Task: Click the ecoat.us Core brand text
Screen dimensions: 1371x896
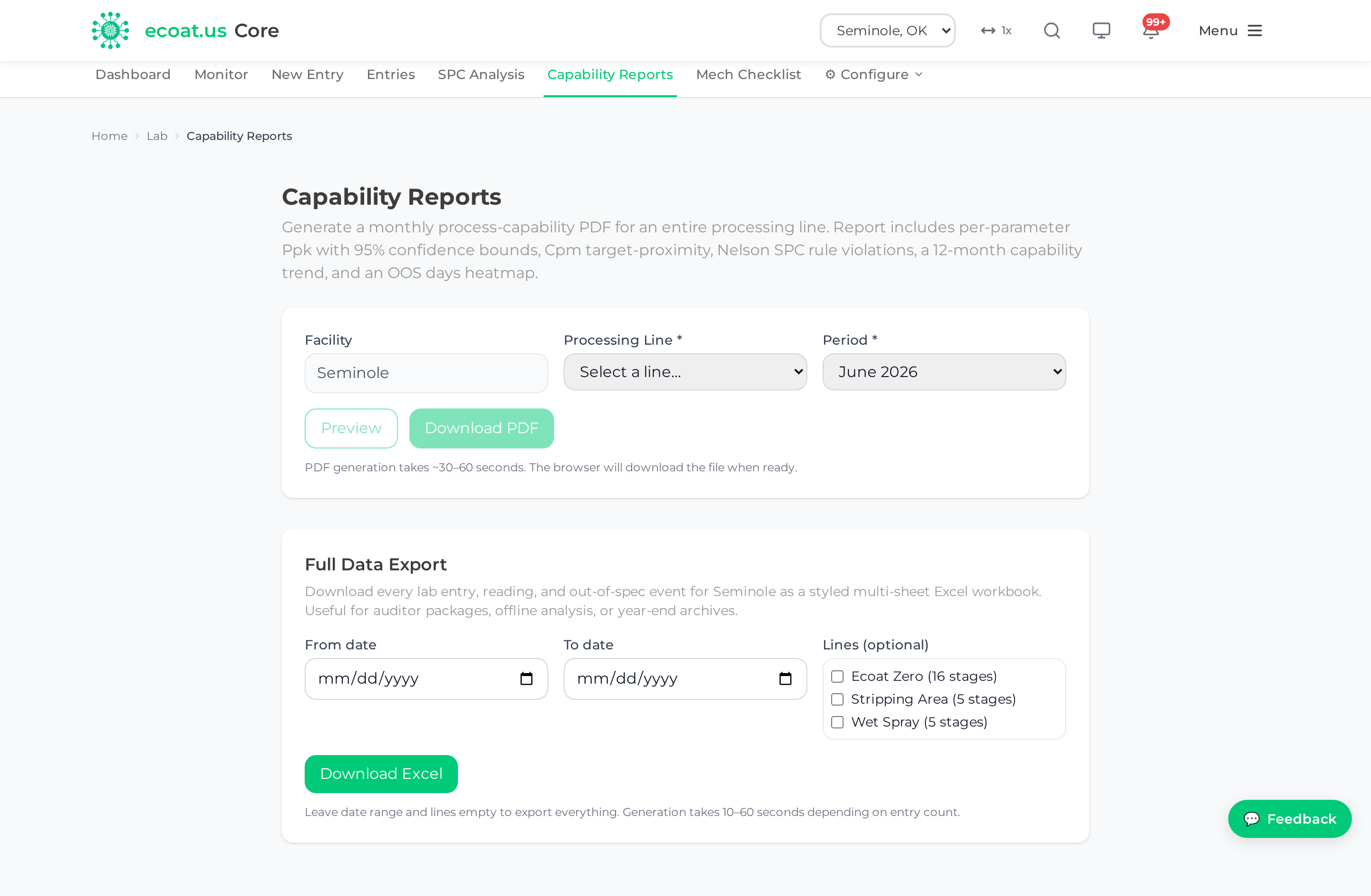Action: click(x=211, y=30)
